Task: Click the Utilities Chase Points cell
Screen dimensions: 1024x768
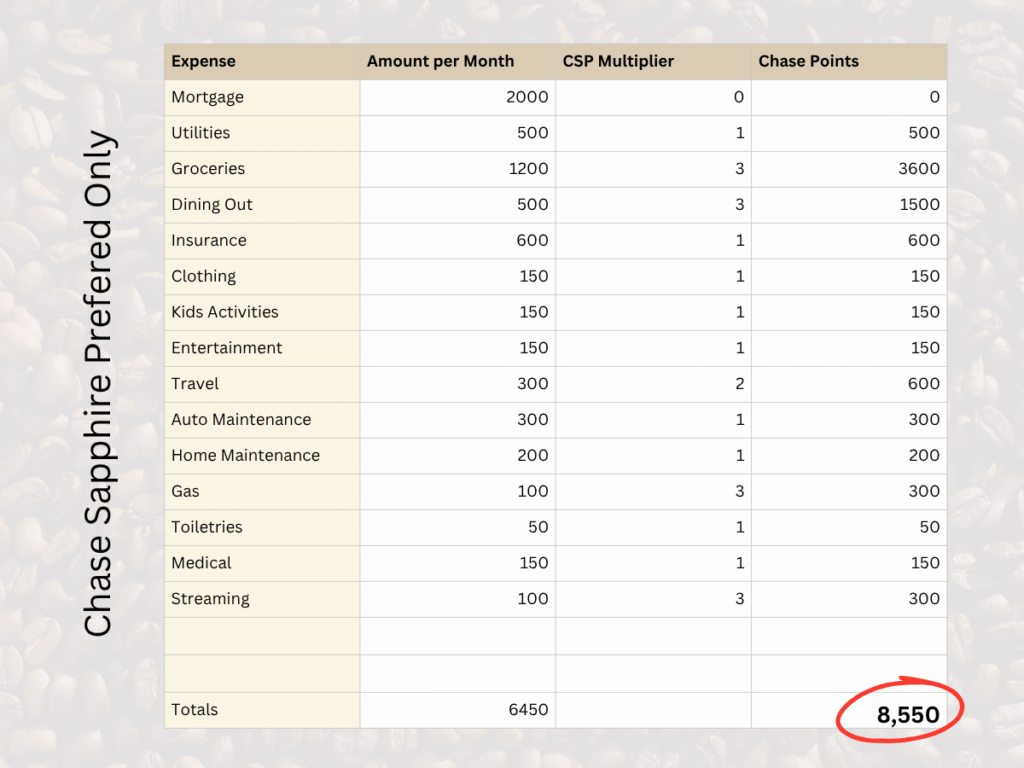Action: 850,133
